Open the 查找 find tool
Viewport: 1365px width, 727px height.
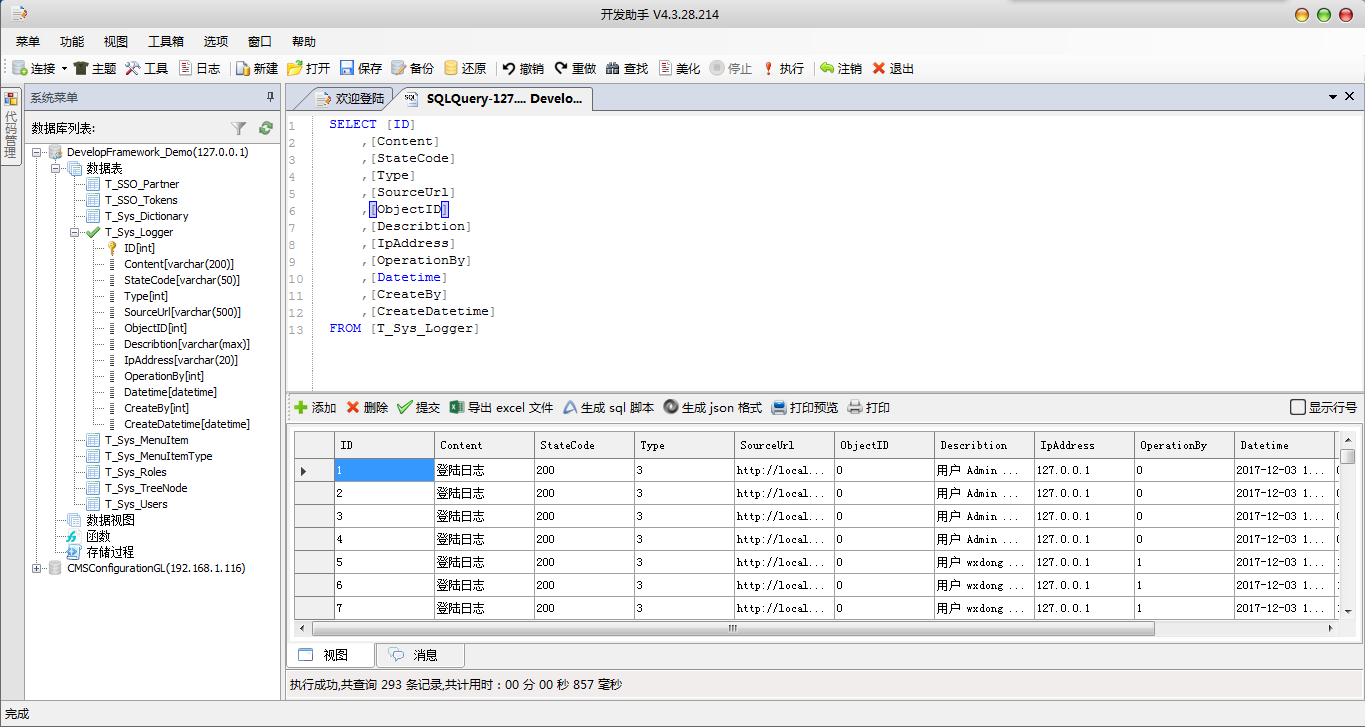pyautogui.click(x=627, y=69)
